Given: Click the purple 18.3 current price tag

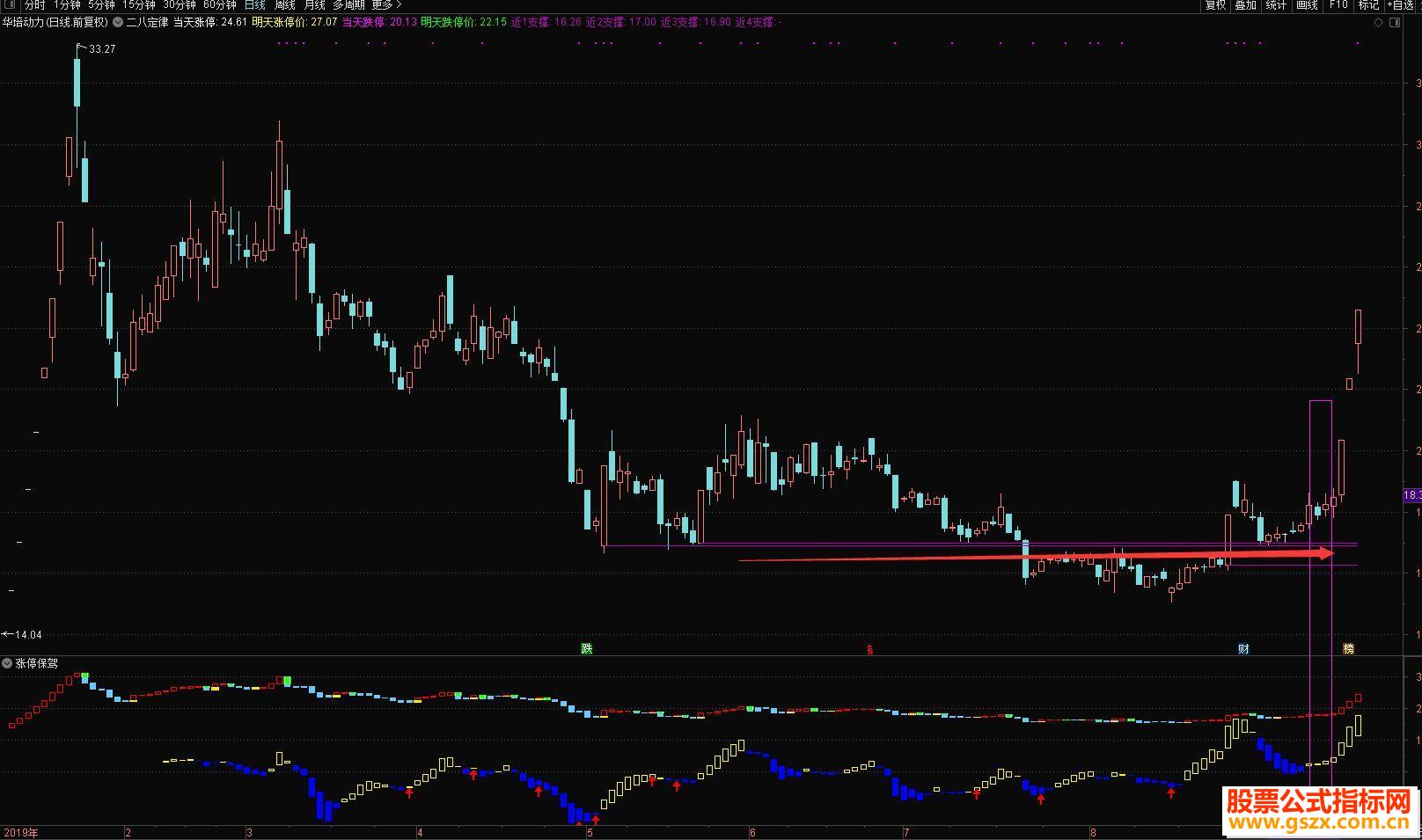Looking at the screenshot, I should [x=1411, y=495].
